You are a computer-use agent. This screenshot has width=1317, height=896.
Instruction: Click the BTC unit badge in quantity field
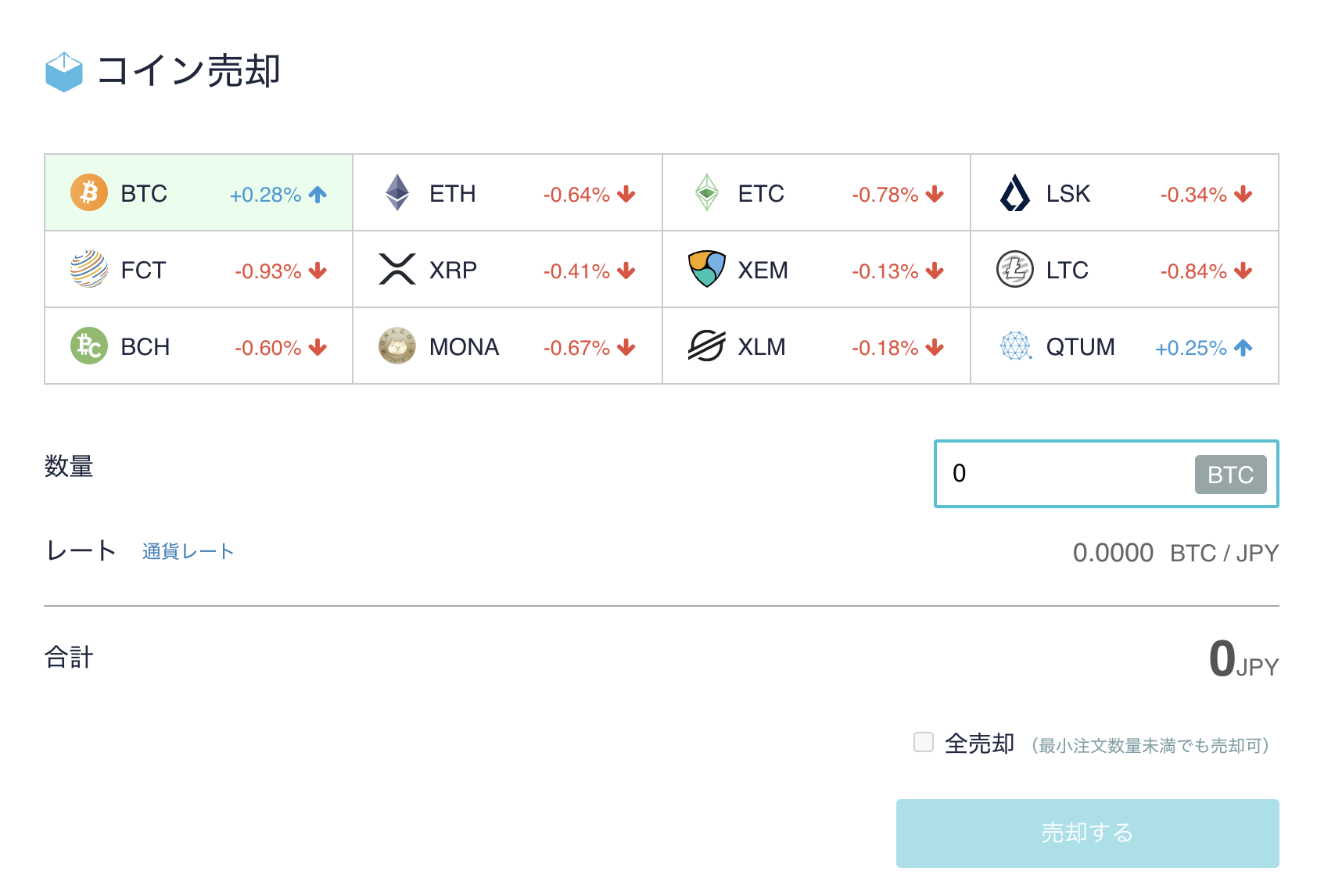[x=1230, y=475]
